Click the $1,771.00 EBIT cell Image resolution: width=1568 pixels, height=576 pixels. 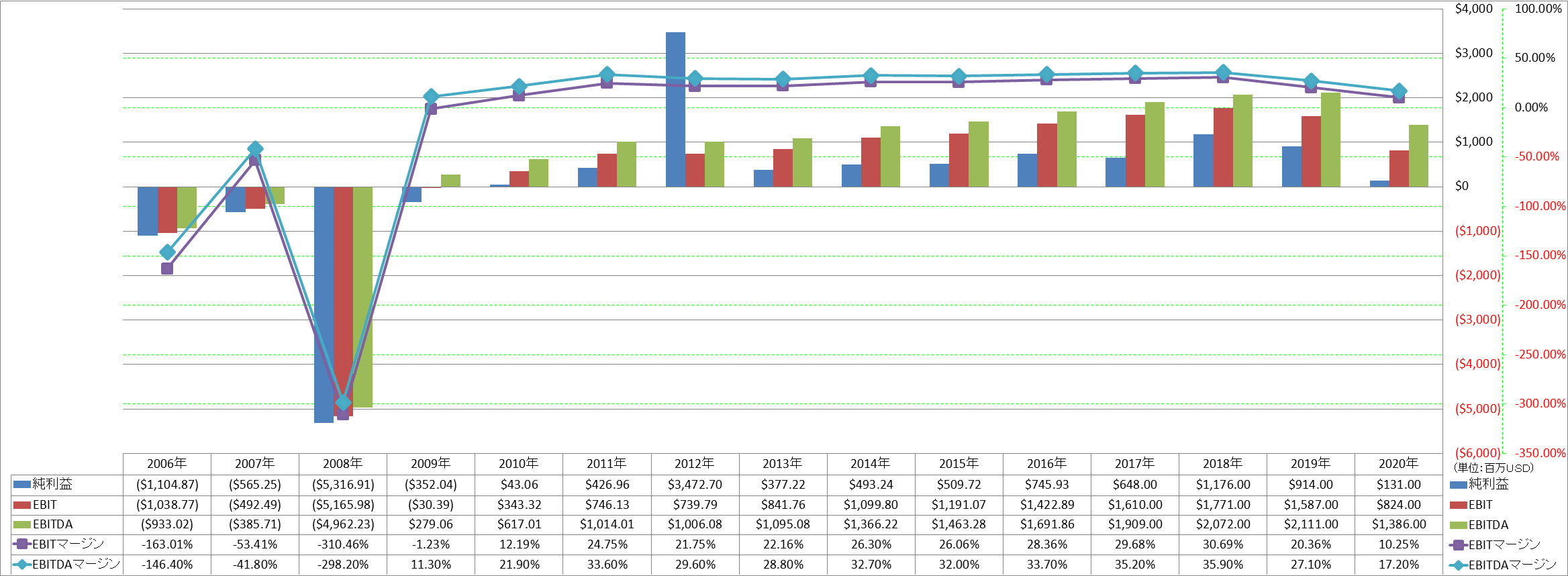tap(1223, 505)
